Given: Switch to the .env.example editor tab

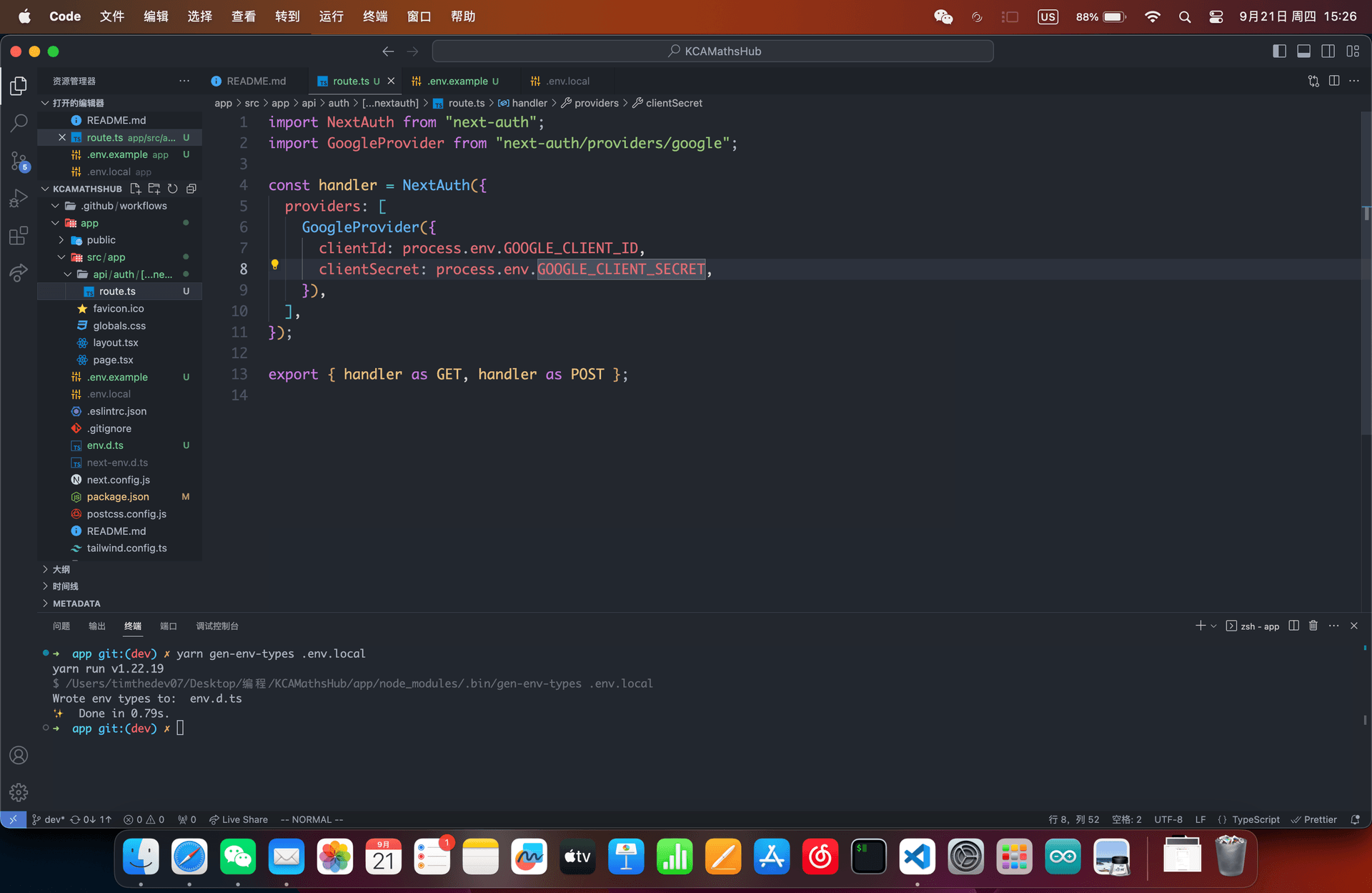Looking at the screenshot, I should click(457, 81).
